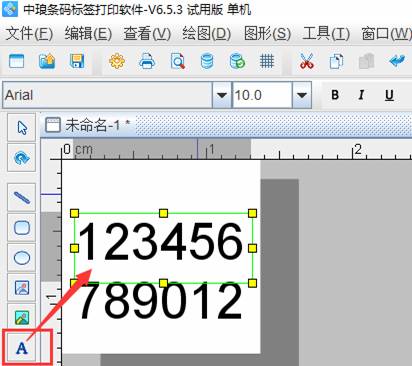This screenshot has height=366, width=412.
Task: Select the text tool A icon
Action: [x=22, y=348]
